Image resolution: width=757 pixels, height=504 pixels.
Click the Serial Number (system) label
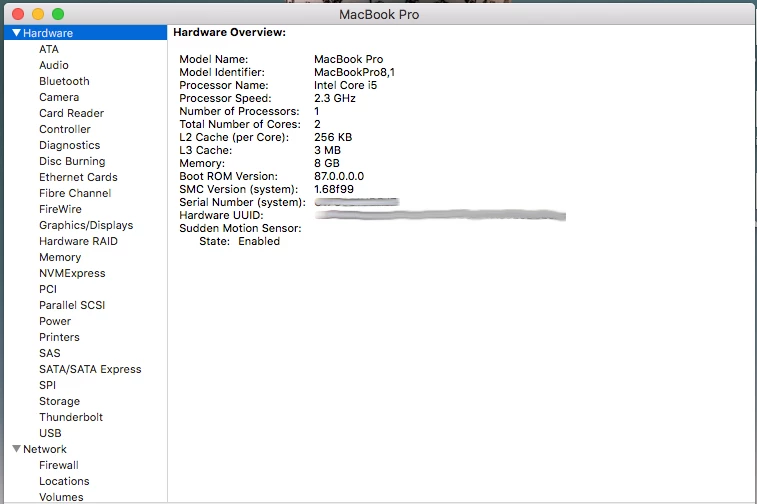tap(242, 202)
